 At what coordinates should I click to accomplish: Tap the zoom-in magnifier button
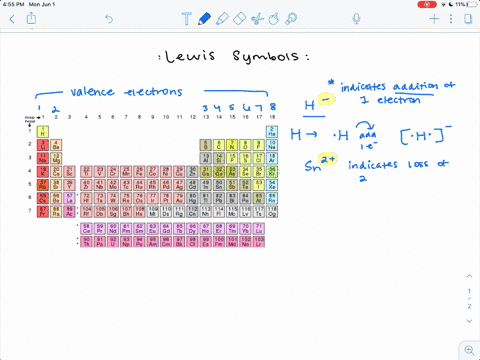[x=470, y=350]
